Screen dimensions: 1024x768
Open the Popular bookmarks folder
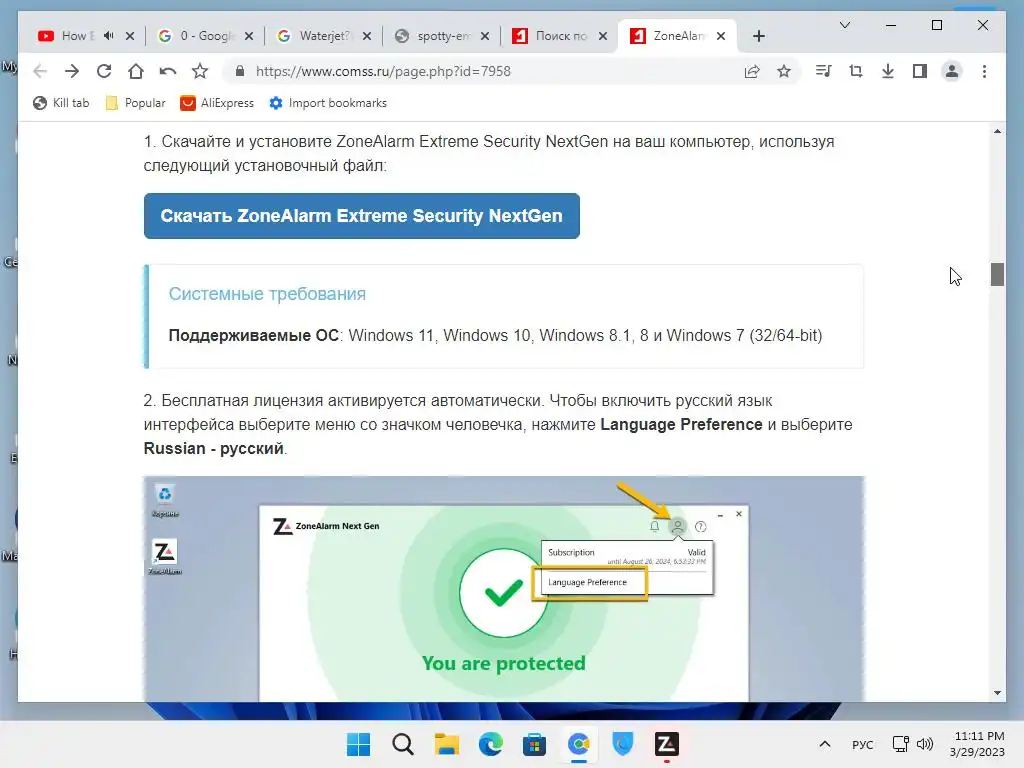pyautogui.click(x=135, y=103)
